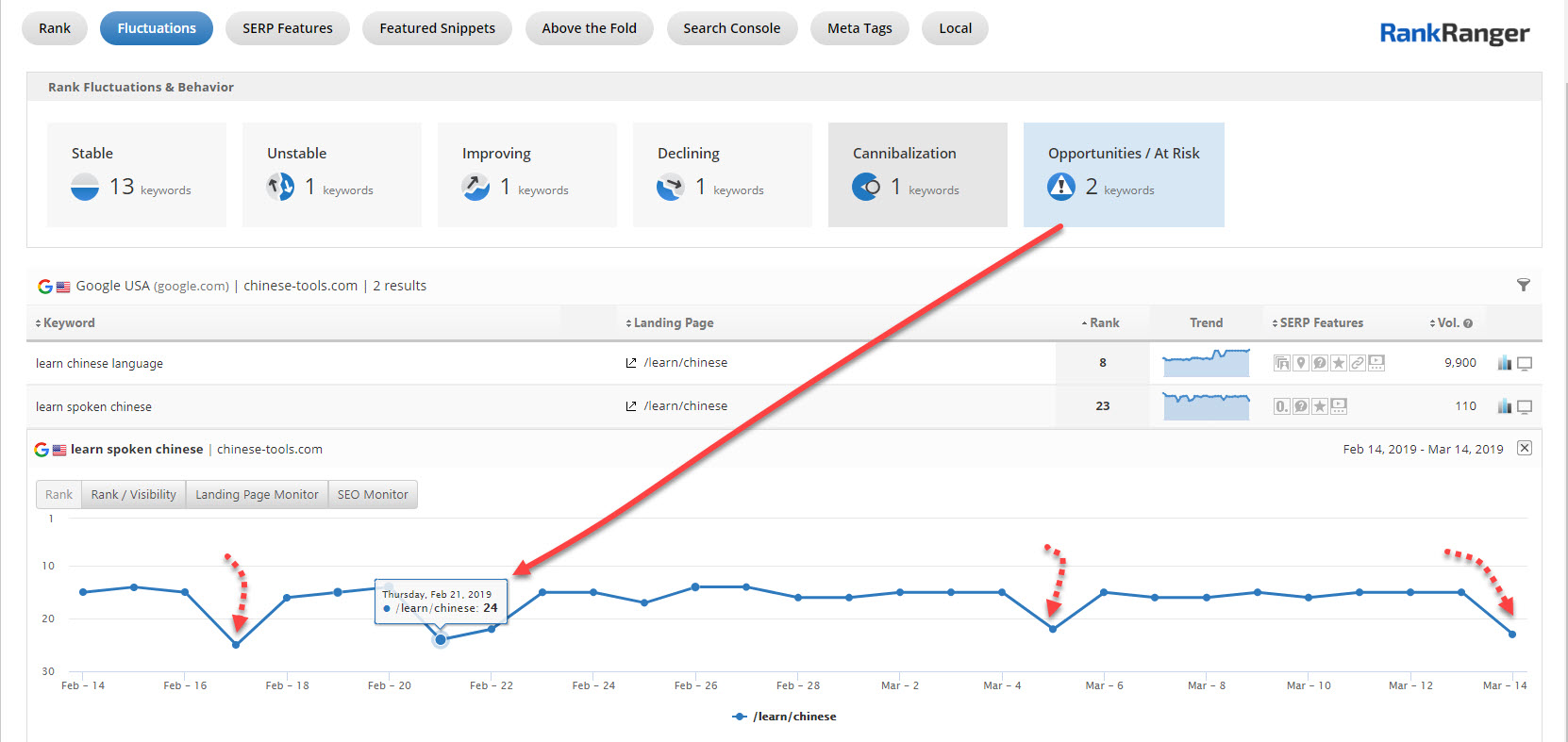The height and width of the screenshot is (742, 1568).
Task: Open external link icon for learn chinese language
Action: click(631, 363)
